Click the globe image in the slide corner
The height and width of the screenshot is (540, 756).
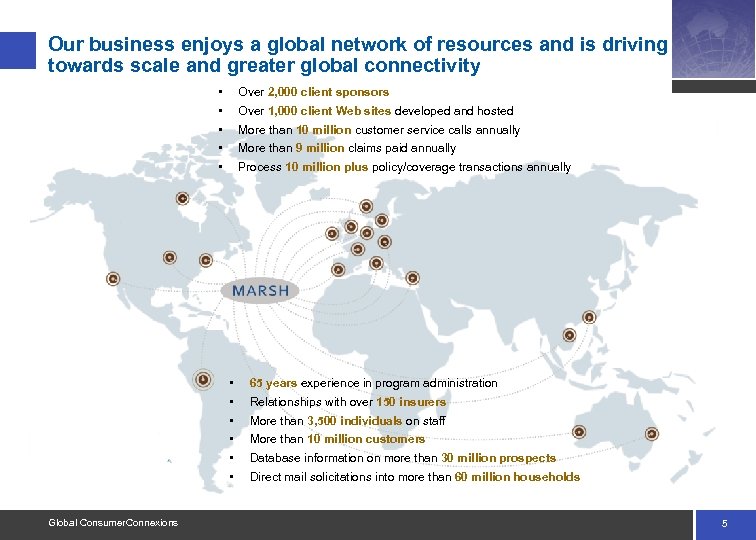pos(714,39)
